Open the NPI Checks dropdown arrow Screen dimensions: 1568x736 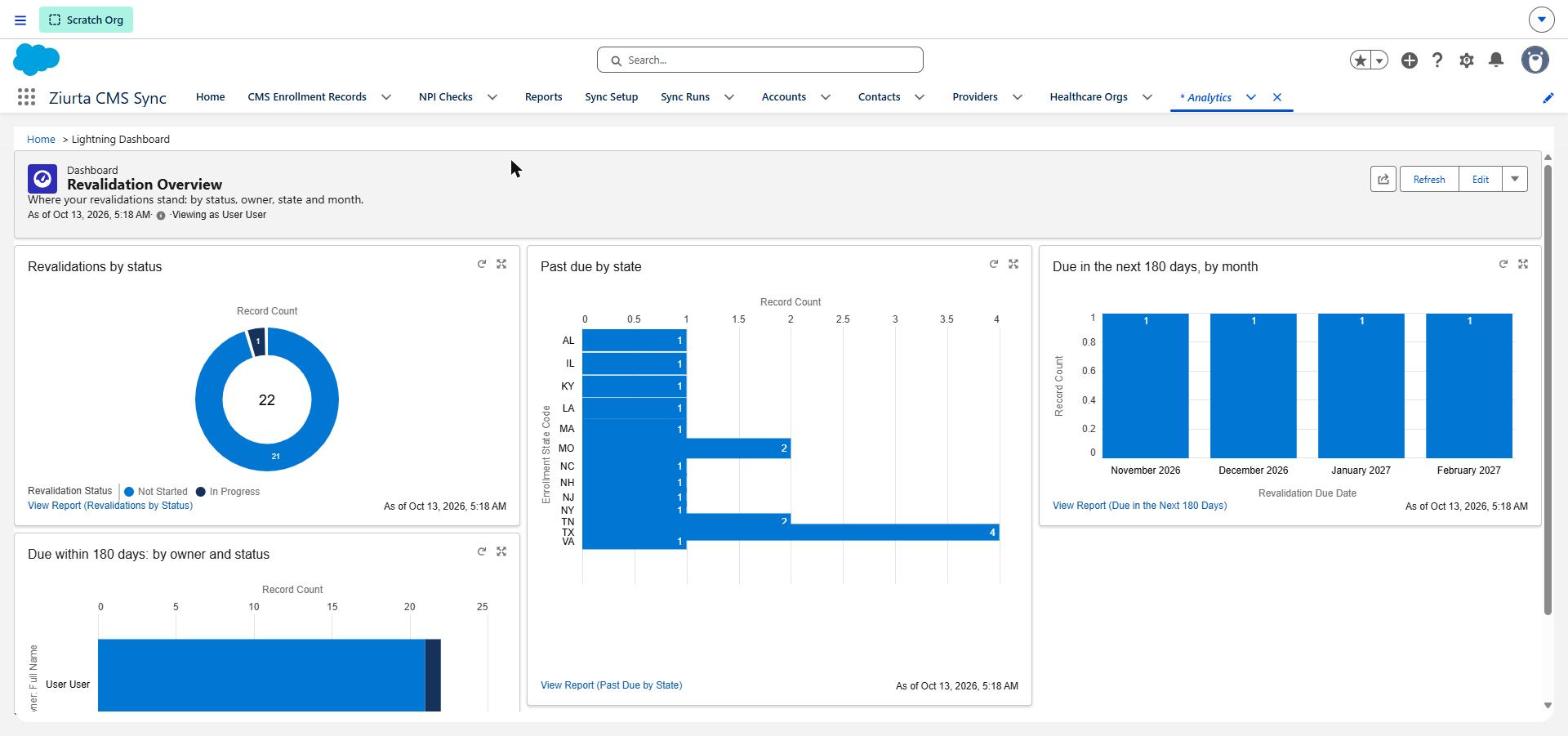492,97
